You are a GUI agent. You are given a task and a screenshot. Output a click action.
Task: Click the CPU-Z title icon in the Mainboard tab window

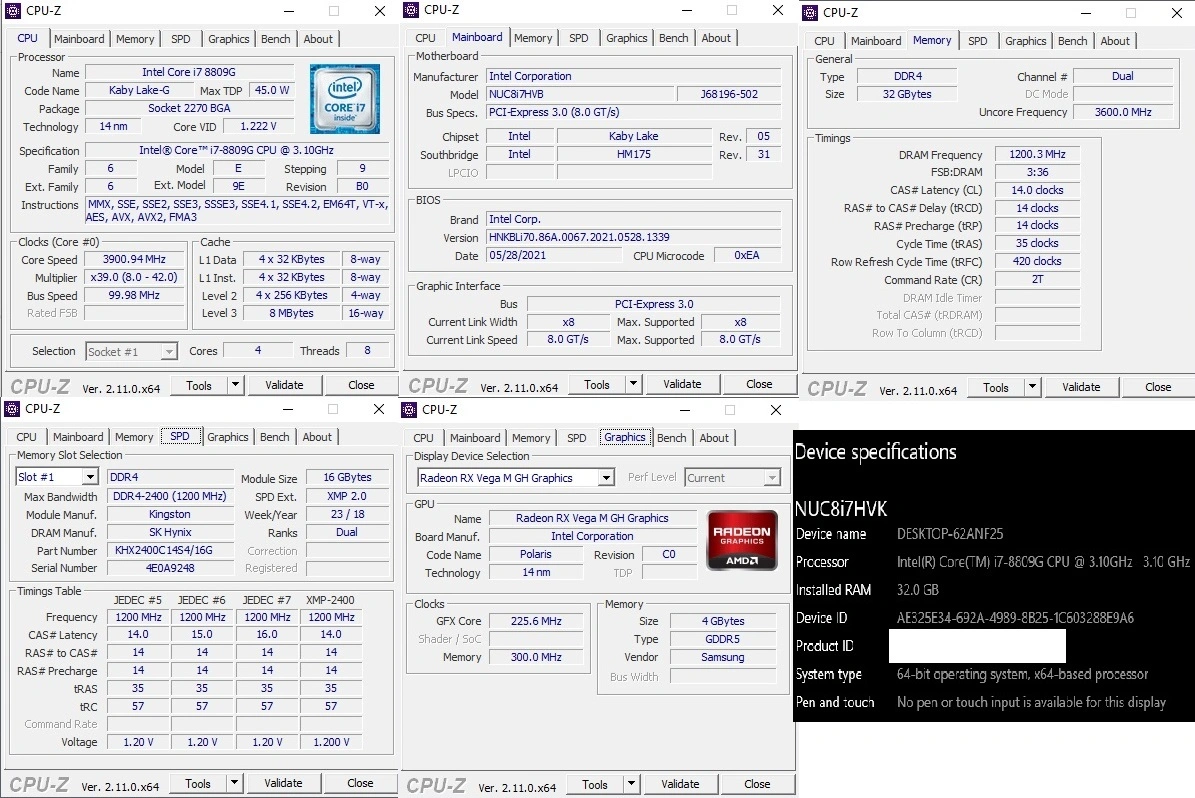click(411, 10)
